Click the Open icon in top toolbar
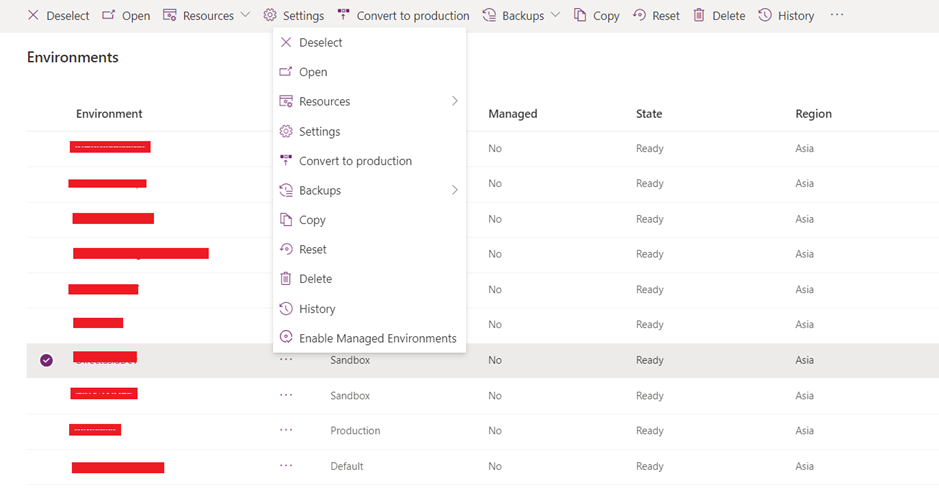This screenshot has width=939, height=489. tap(109, 16)
